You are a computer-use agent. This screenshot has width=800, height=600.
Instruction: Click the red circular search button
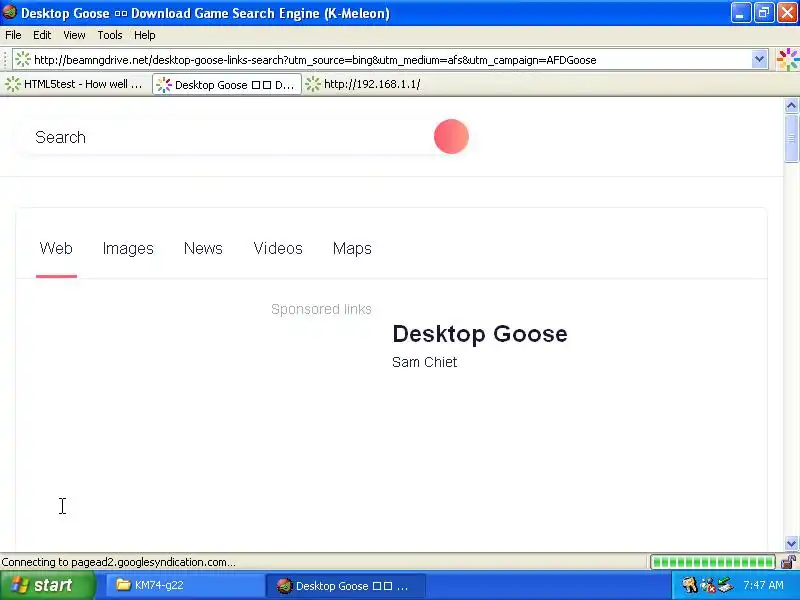(452, 137)
